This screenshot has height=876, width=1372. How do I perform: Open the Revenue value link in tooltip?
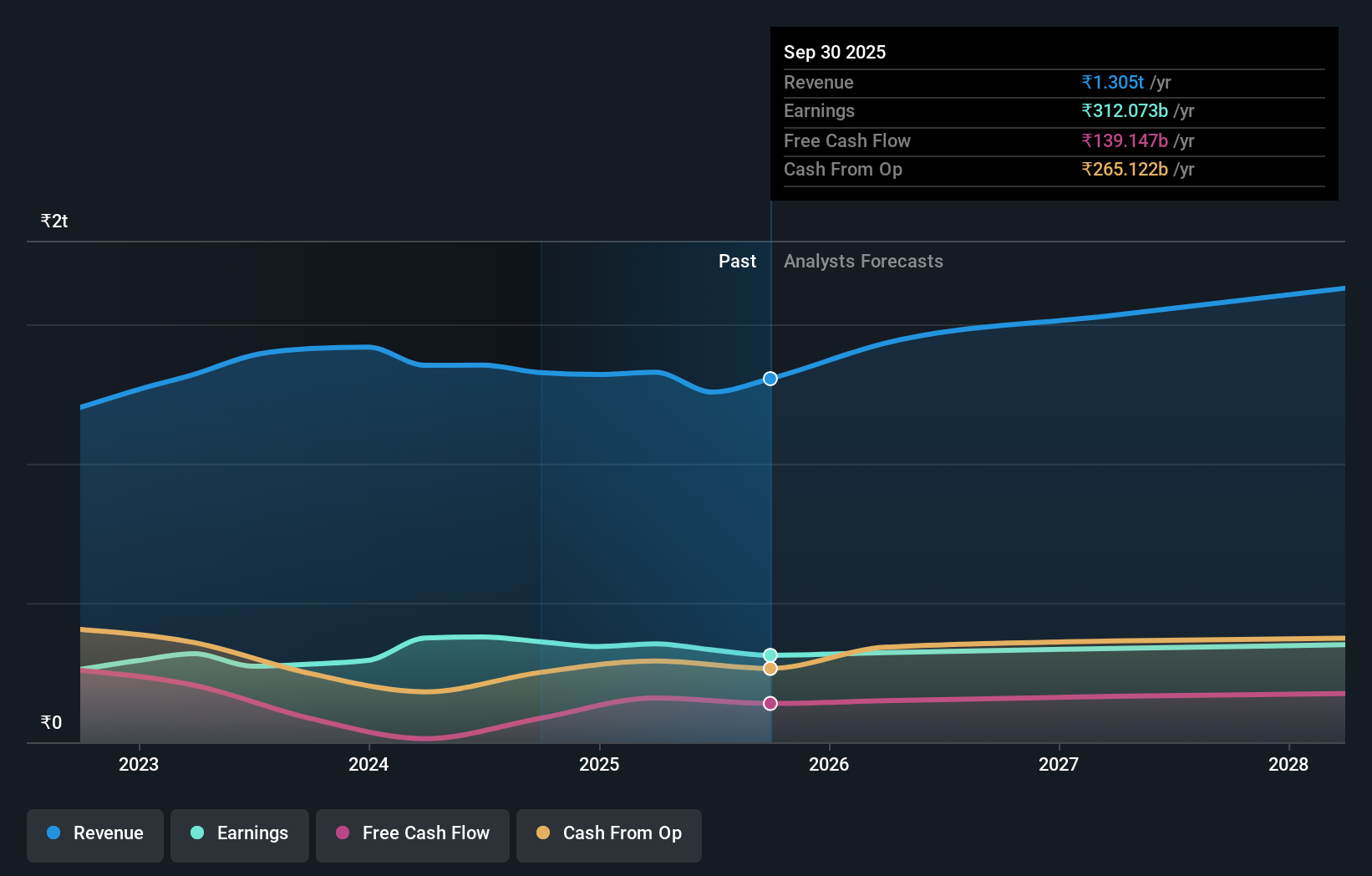click(1112, 82)
